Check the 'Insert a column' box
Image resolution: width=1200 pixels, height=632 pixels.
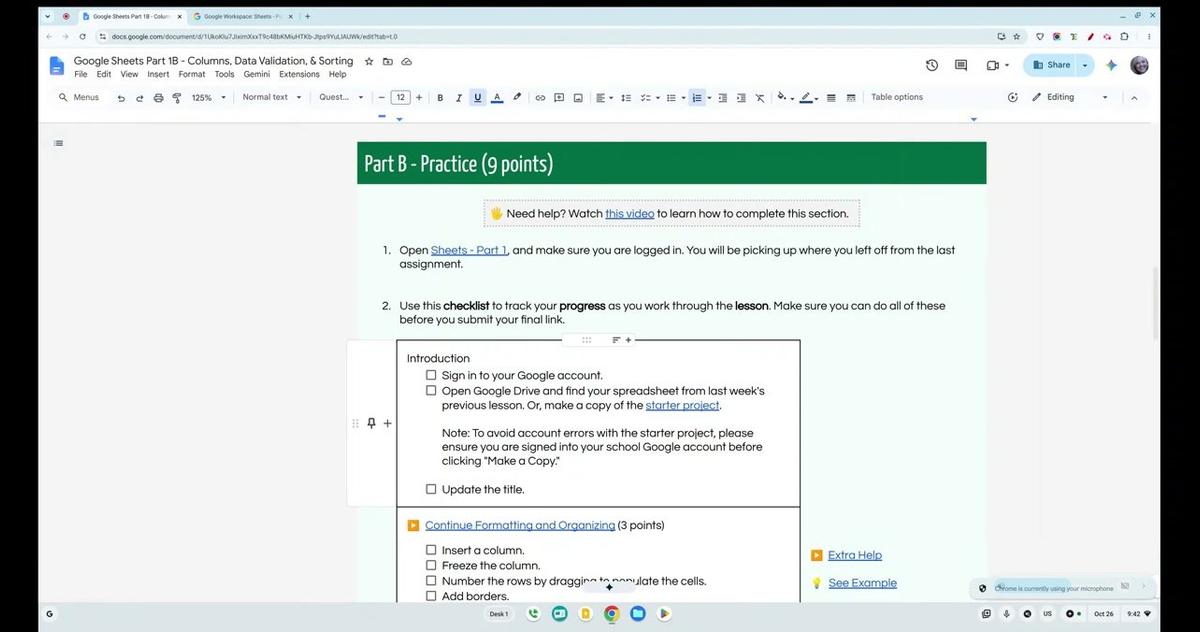[431, 550]
